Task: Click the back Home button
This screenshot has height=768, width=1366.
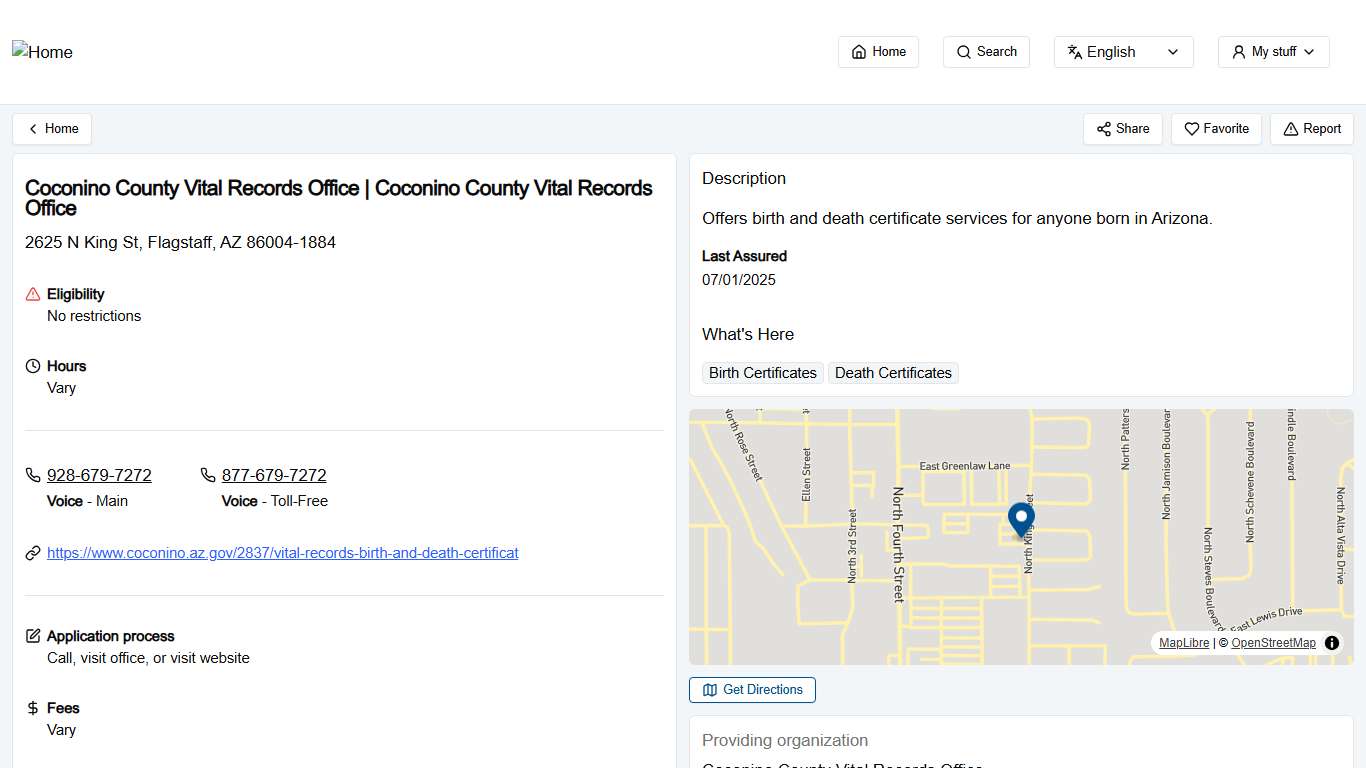Action: click(x=51, y=128)
